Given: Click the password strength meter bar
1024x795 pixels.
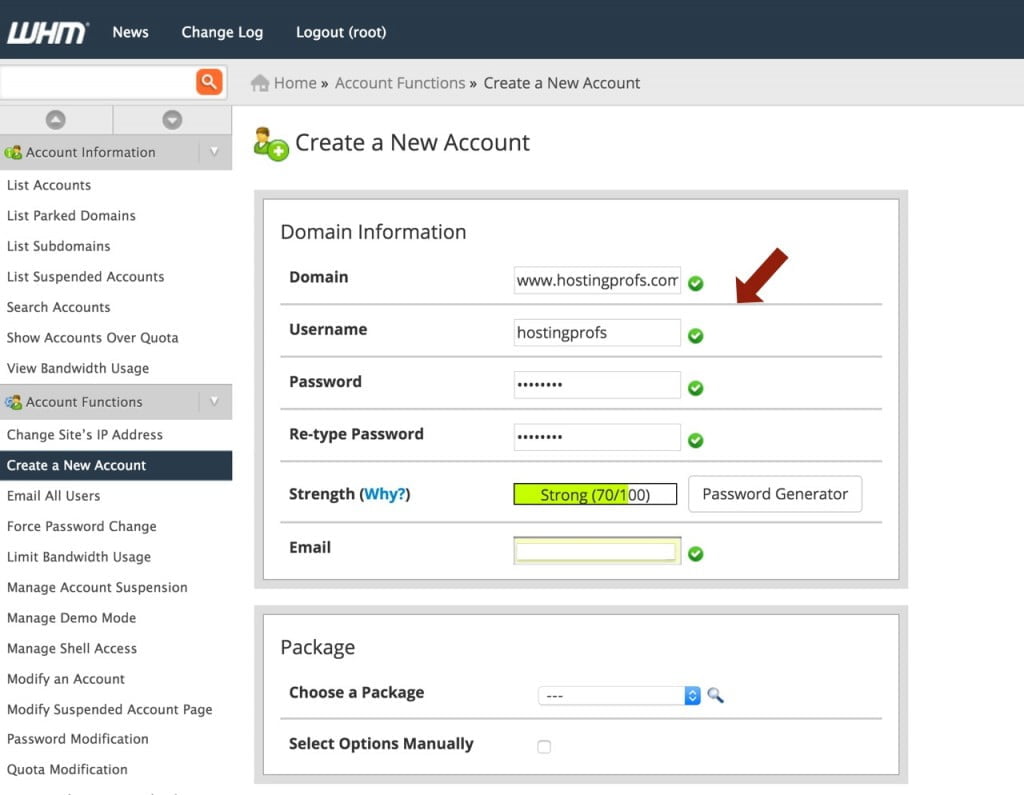Looking at the screenshot, I should point(595,495).
